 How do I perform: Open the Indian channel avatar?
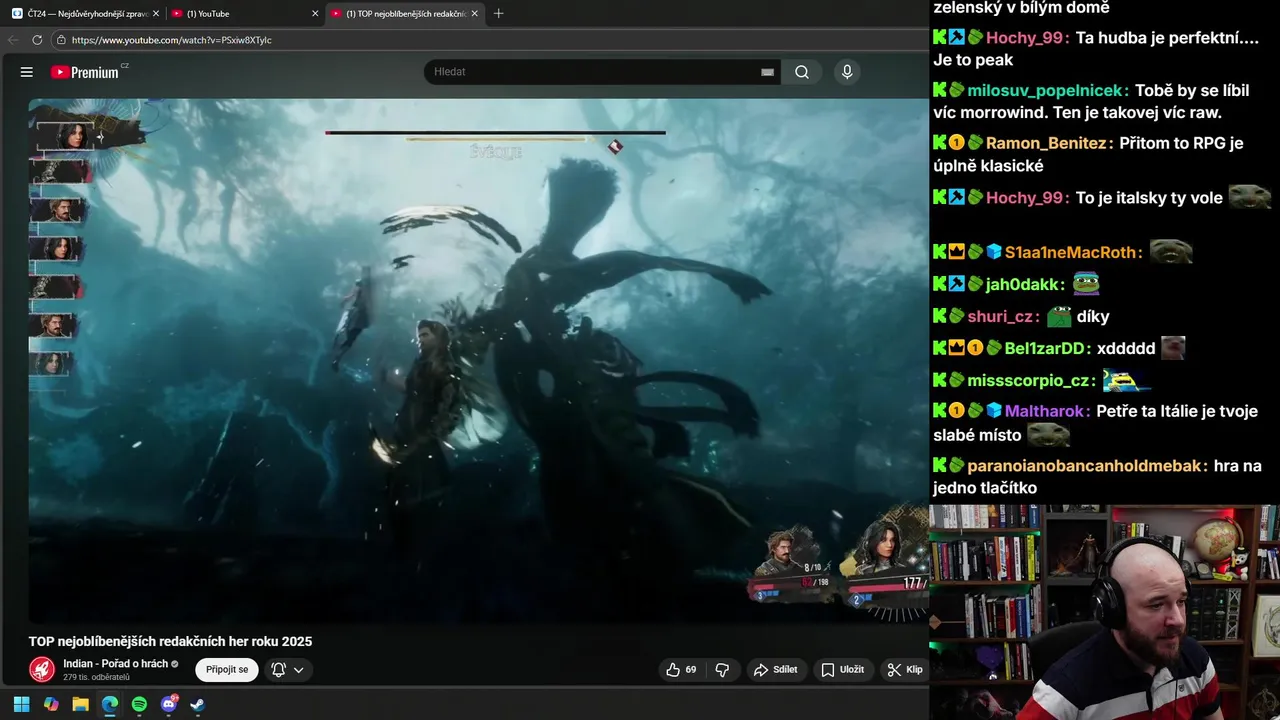click(42, 669)
